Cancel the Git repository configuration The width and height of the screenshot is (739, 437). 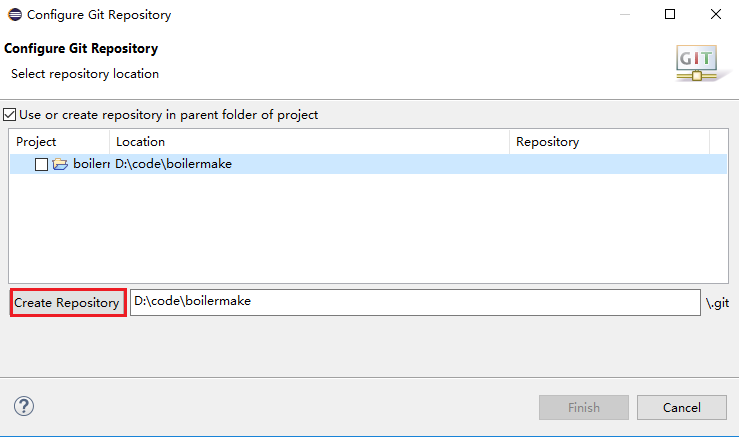point(682,407)
